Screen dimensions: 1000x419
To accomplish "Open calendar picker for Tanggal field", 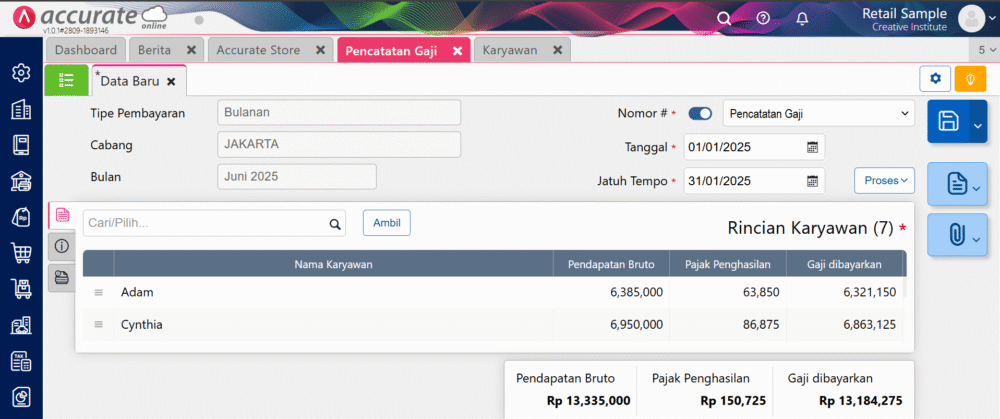I will click(813, 147).
